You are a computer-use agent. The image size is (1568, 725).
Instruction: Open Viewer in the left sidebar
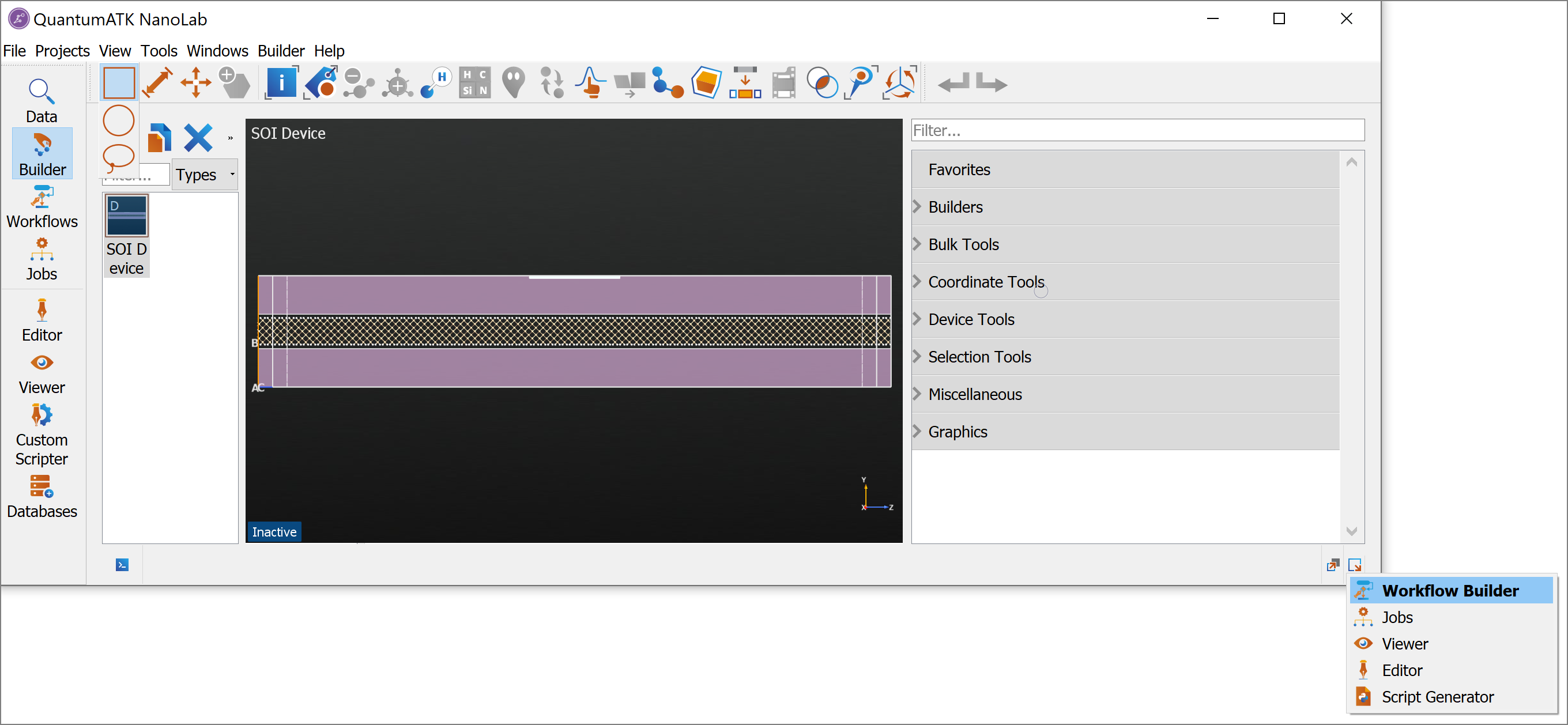click(42, 374)
